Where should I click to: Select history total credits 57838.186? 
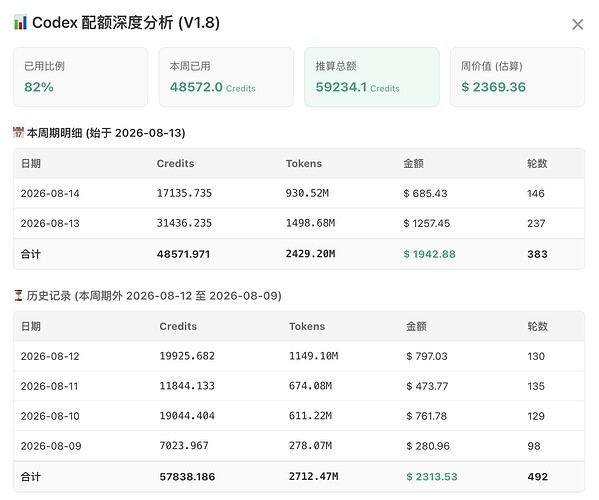pyautogui.click(x=187, y=477)
